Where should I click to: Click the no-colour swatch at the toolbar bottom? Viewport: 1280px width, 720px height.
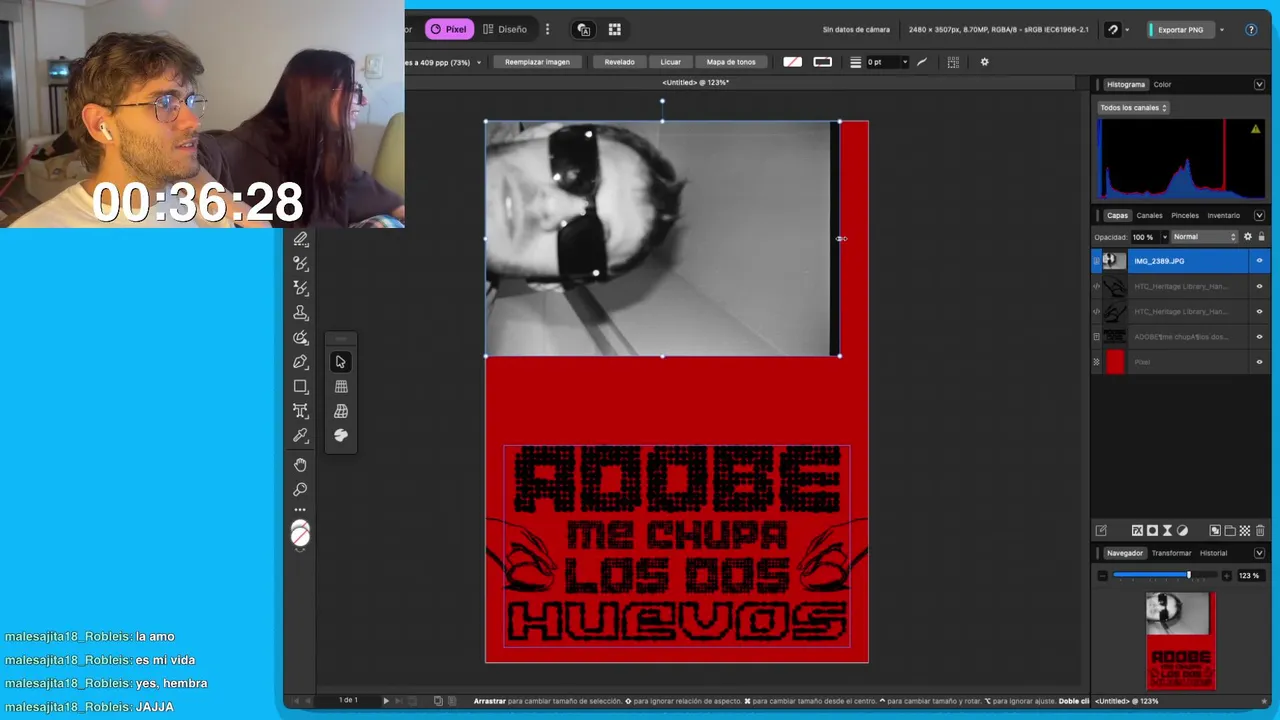coord(300,535)
